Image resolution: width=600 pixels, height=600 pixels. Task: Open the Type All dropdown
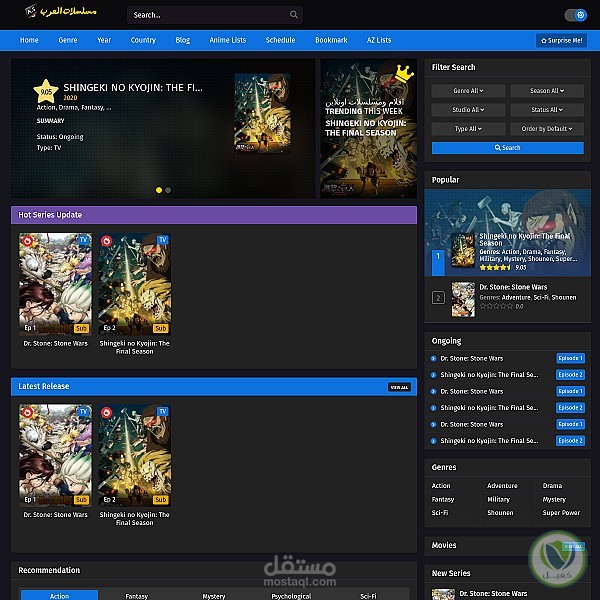(468, 129)
